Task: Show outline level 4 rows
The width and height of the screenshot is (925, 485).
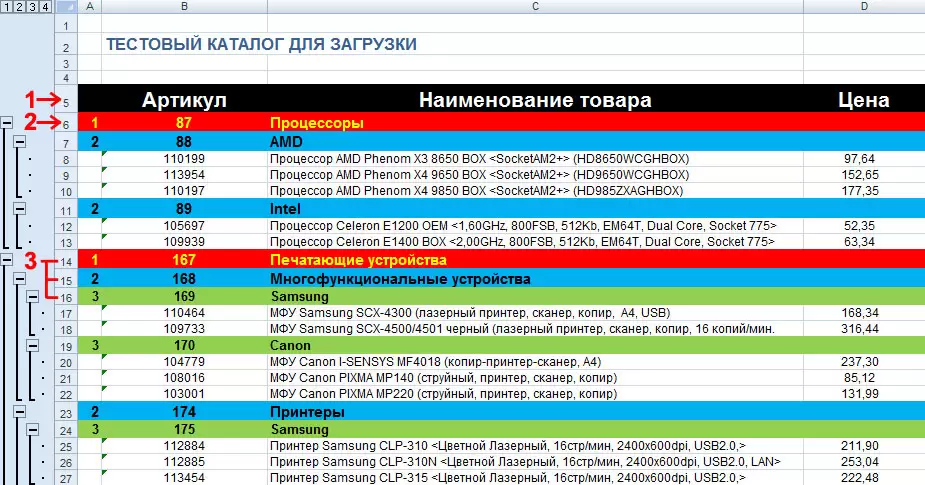Action: pos(46,8)
